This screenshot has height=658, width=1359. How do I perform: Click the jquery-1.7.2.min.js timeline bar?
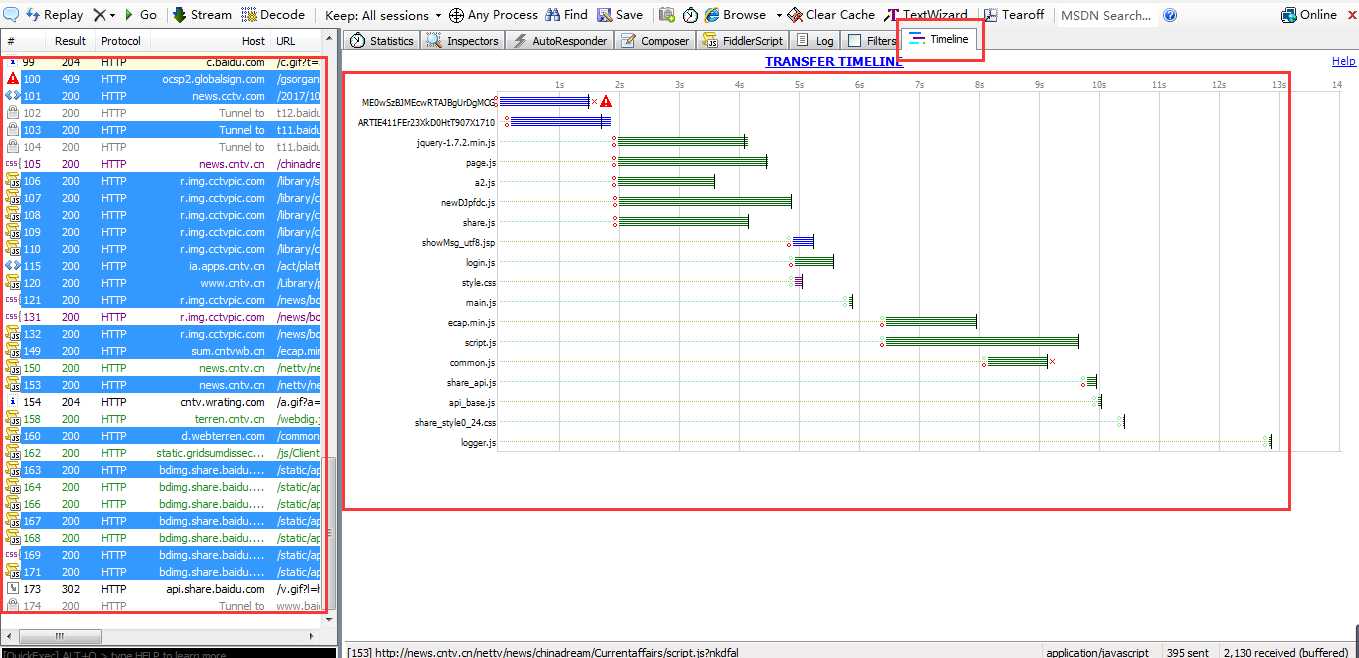682,142
